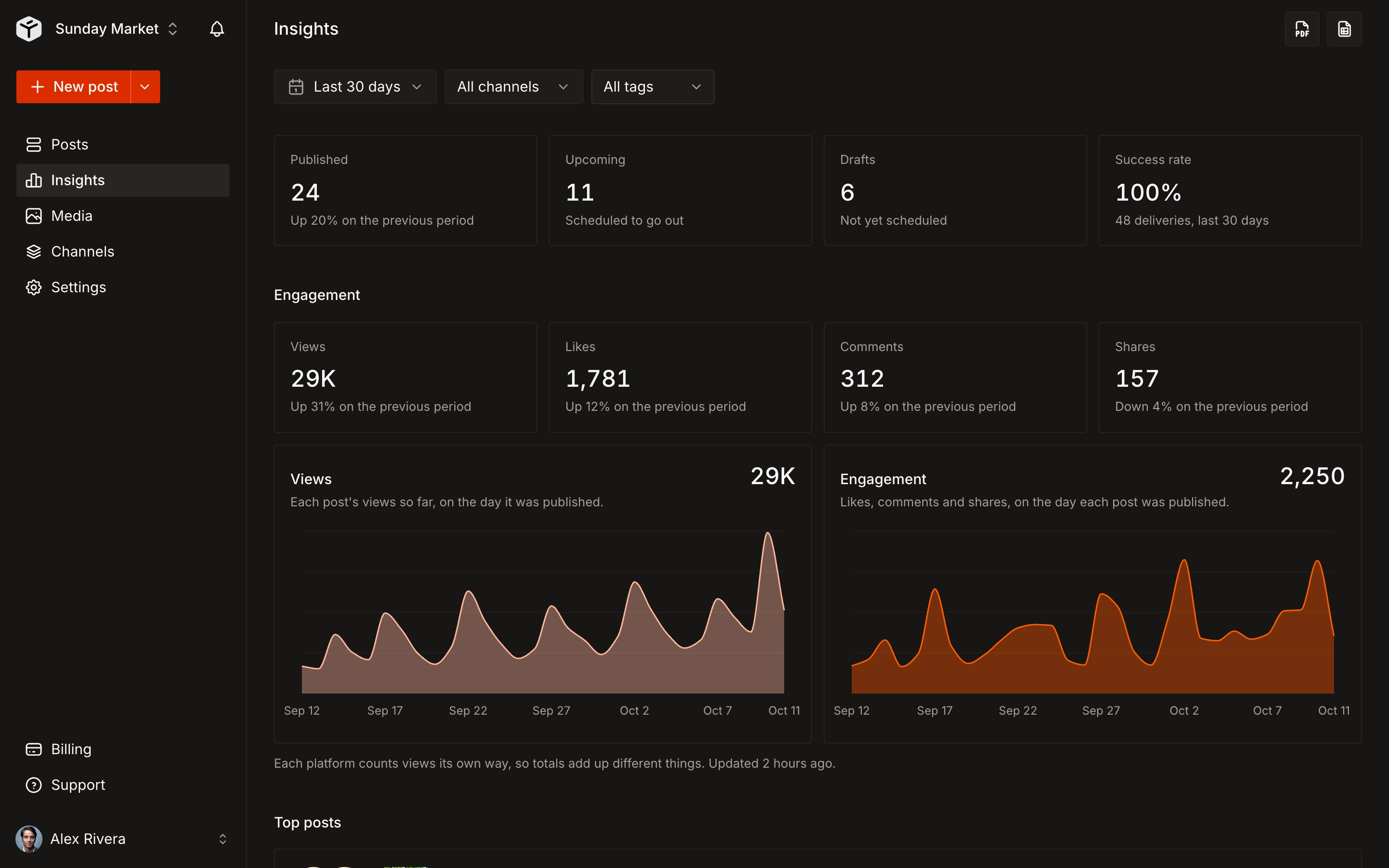Viewport: 1389px width, 868px height.
Task: Open the All channels filter
Action: (x=514, y=87)
